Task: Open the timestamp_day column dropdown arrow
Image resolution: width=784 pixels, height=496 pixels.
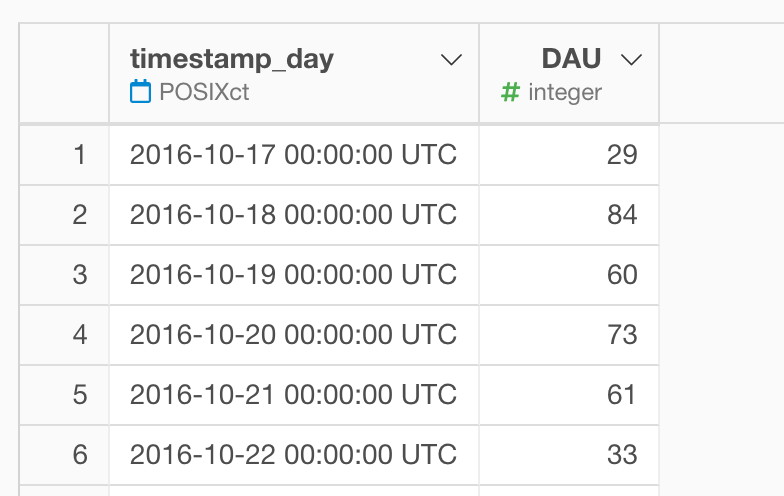Action: pyautogui.click(x=451, y=60)
